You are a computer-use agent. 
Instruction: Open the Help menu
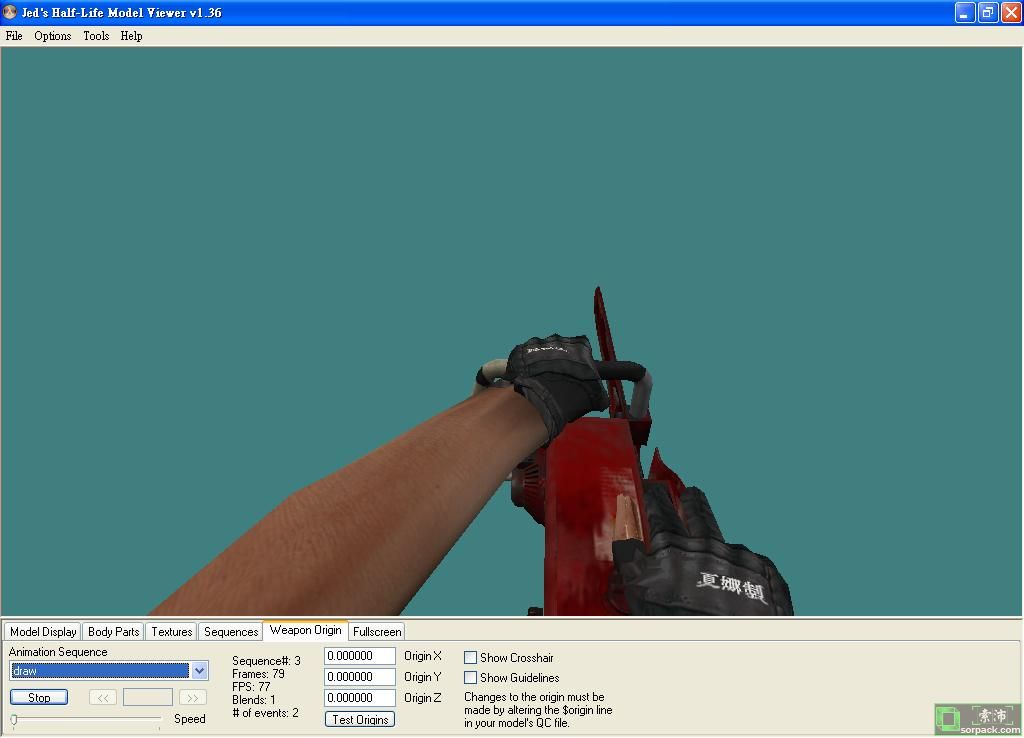pos(131,36)
